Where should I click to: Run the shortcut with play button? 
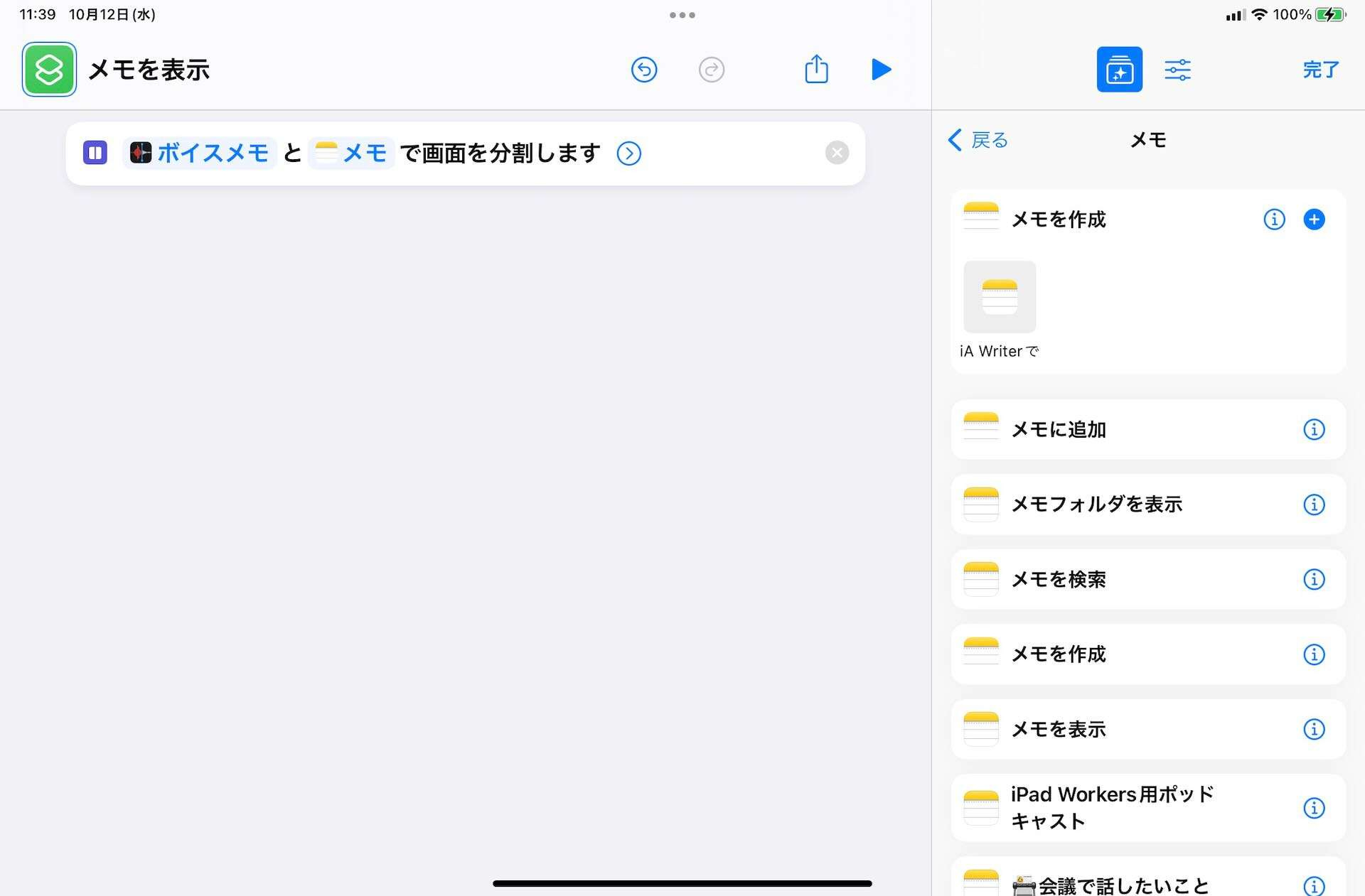881,70
